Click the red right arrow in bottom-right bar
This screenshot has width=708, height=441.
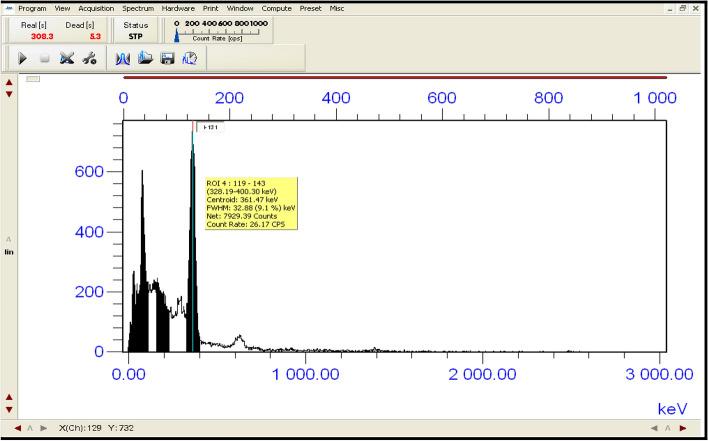click(683, 428)
